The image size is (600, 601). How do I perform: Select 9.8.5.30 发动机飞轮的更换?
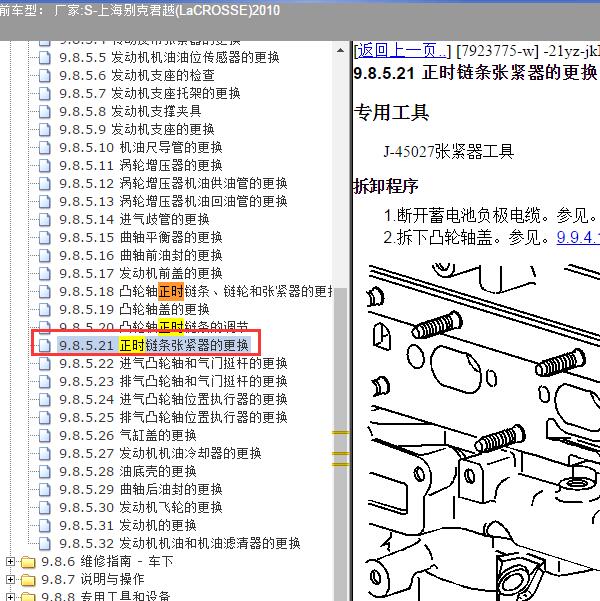point(141,507)
